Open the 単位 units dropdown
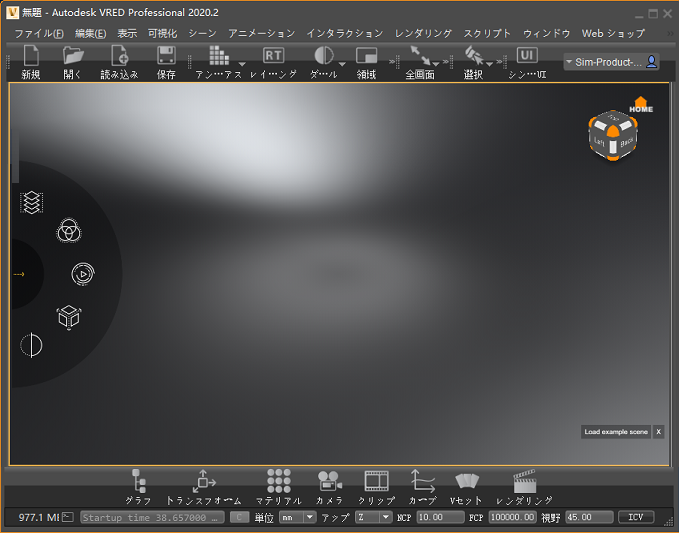679x533 pixels. pyautogui.click(x=297, y=517)
